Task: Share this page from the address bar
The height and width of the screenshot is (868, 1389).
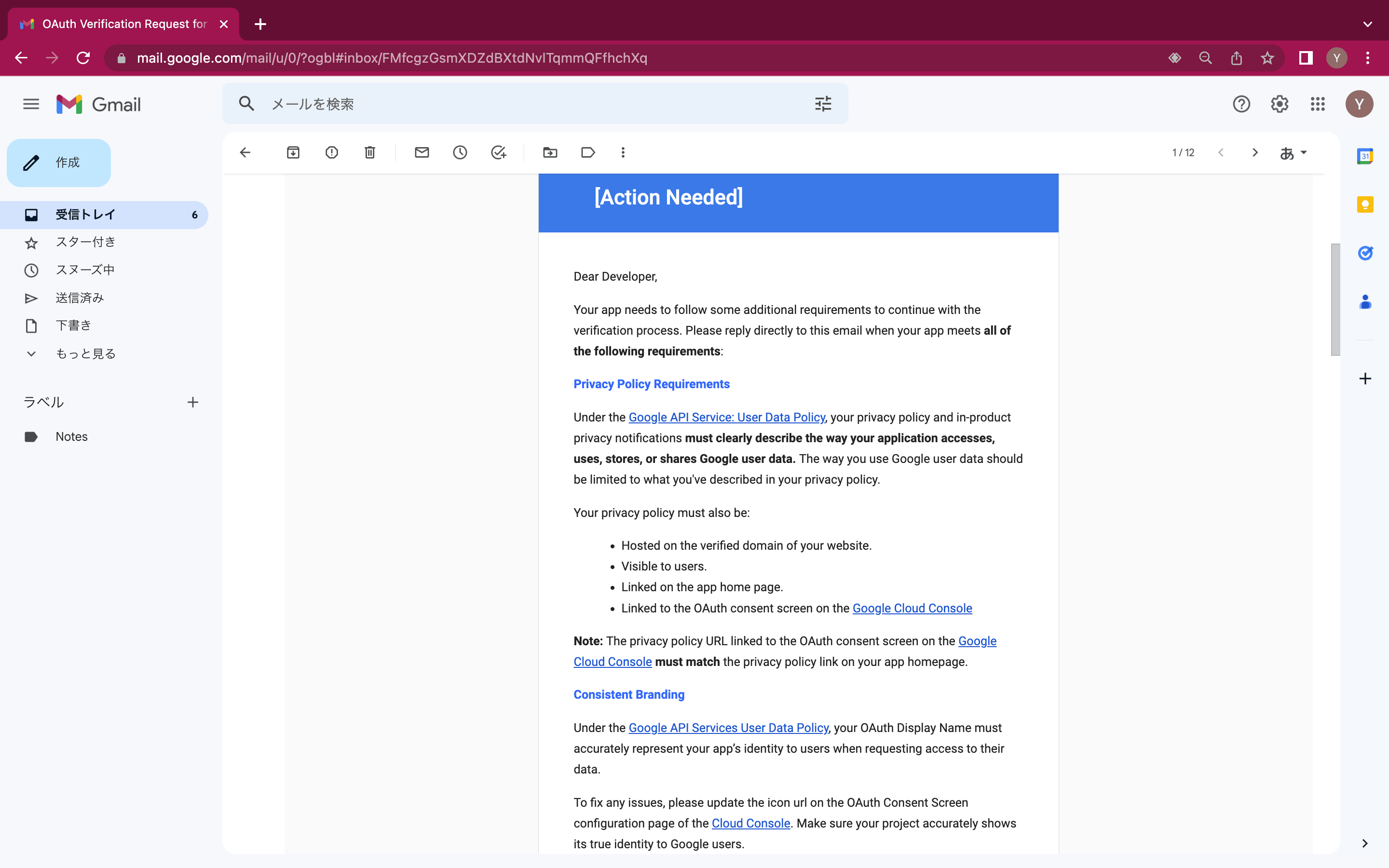Action: (1236, 58)
